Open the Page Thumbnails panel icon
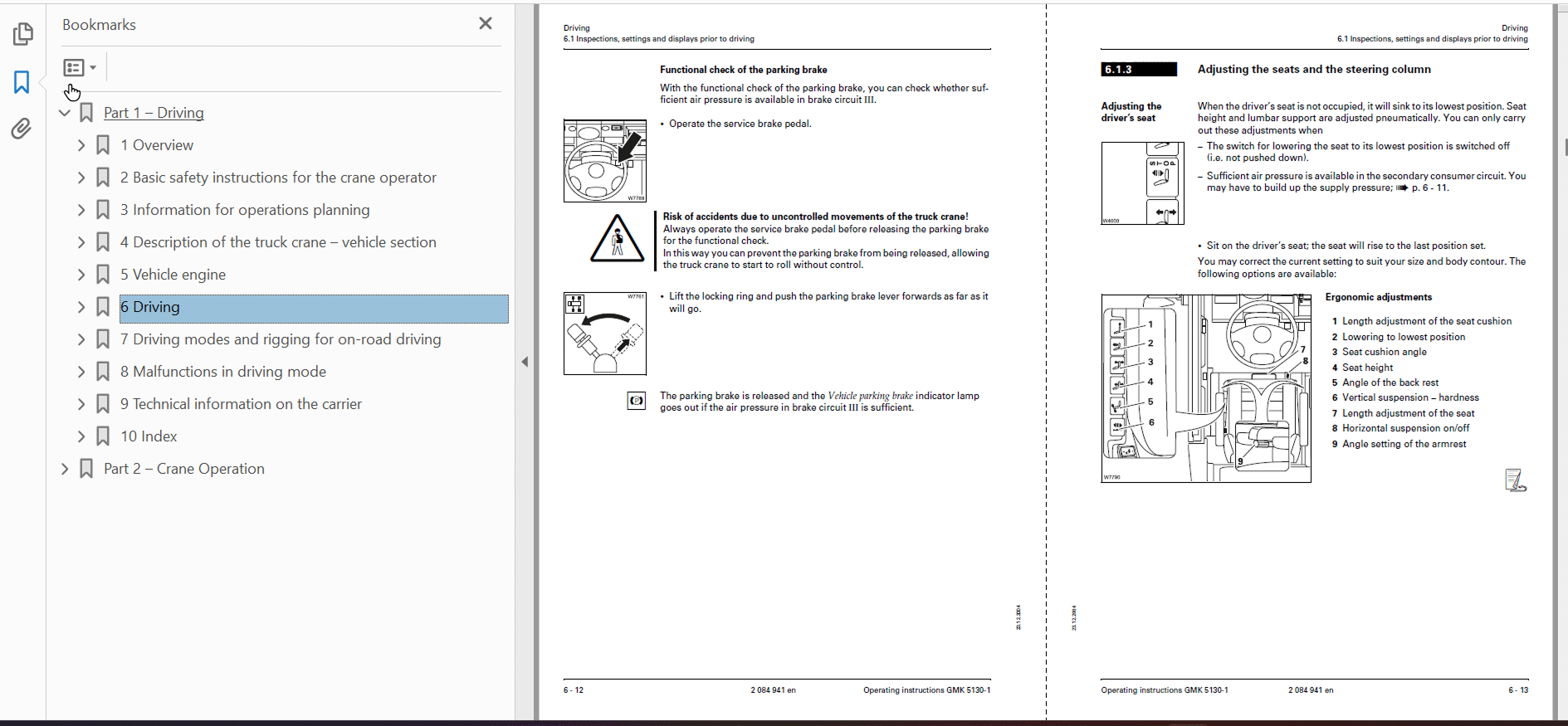The width and height of the screenshot is (1568, 726). coord(23,34)
